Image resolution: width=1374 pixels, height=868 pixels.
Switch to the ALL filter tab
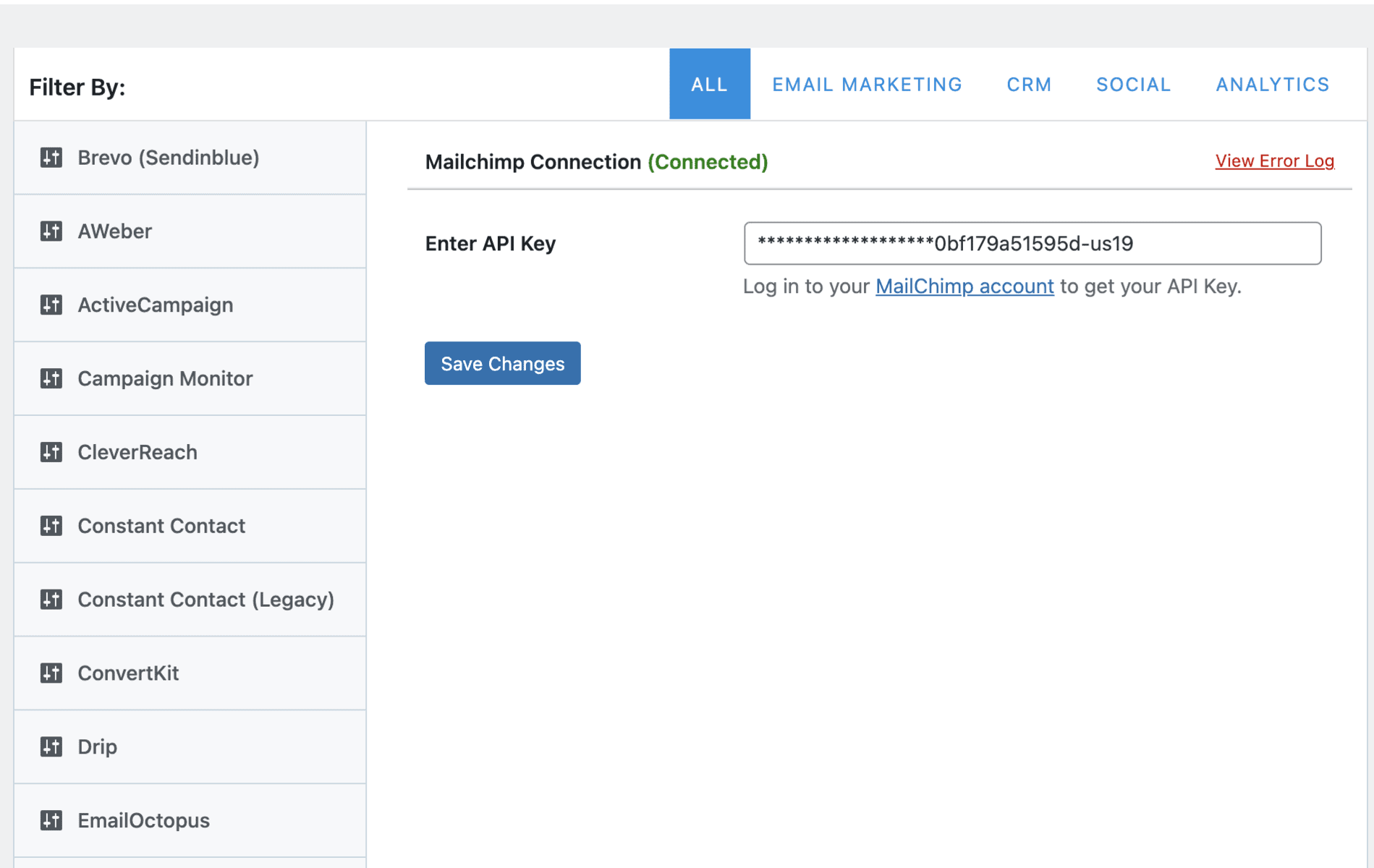point(710,84)
